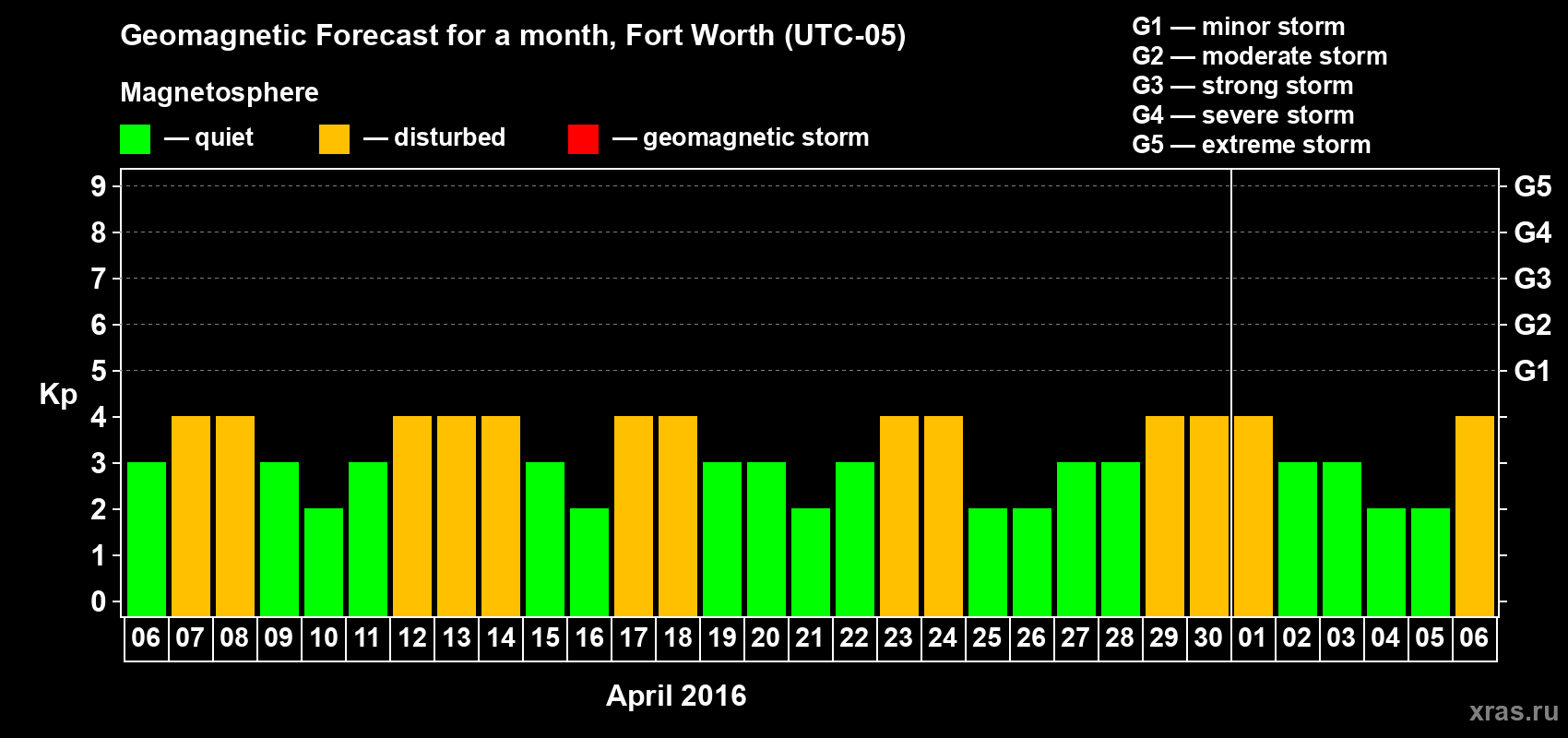Screen dimensions: 1568x738
Task: Click the G5 label on right axis
Action: pyautogui.click(x=1532, y=186)
